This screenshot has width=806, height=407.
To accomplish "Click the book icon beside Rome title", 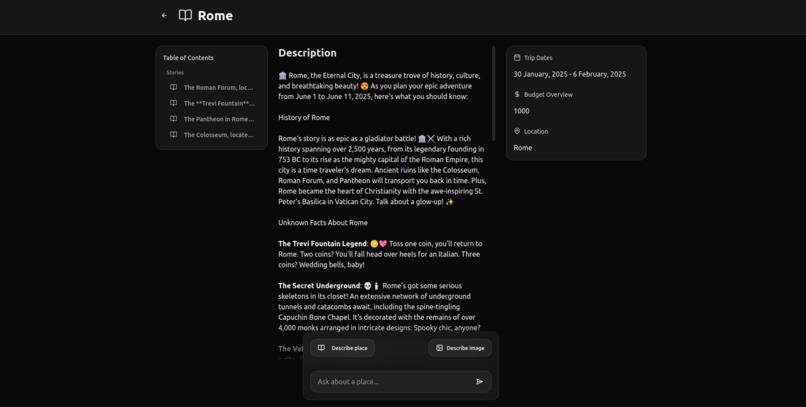I will click(185, 15).
